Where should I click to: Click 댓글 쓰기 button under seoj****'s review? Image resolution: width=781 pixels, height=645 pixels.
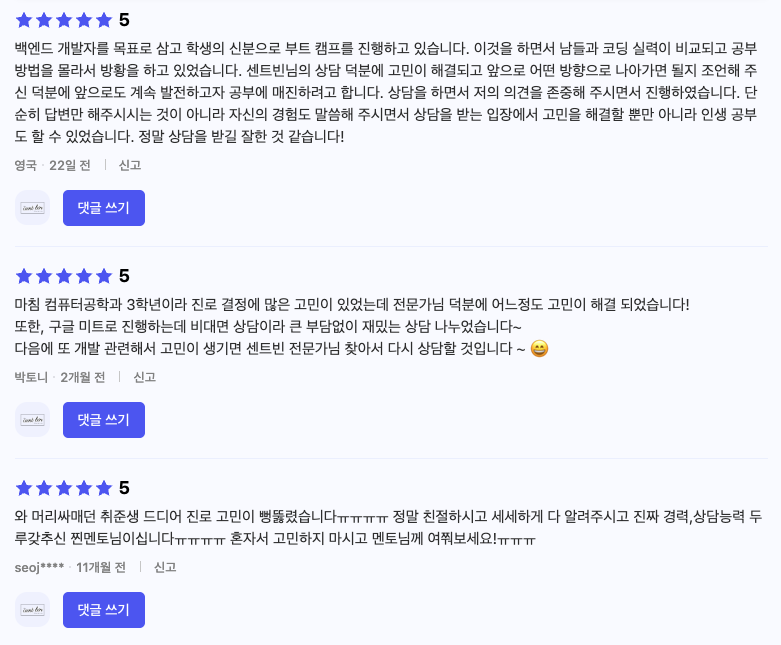point(104,610)
